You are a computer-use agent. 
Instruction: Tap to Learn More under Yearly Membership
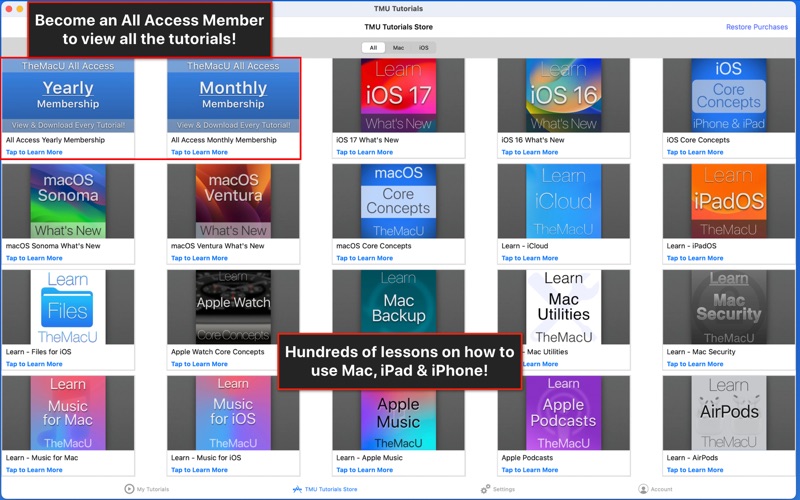(34, 152)
